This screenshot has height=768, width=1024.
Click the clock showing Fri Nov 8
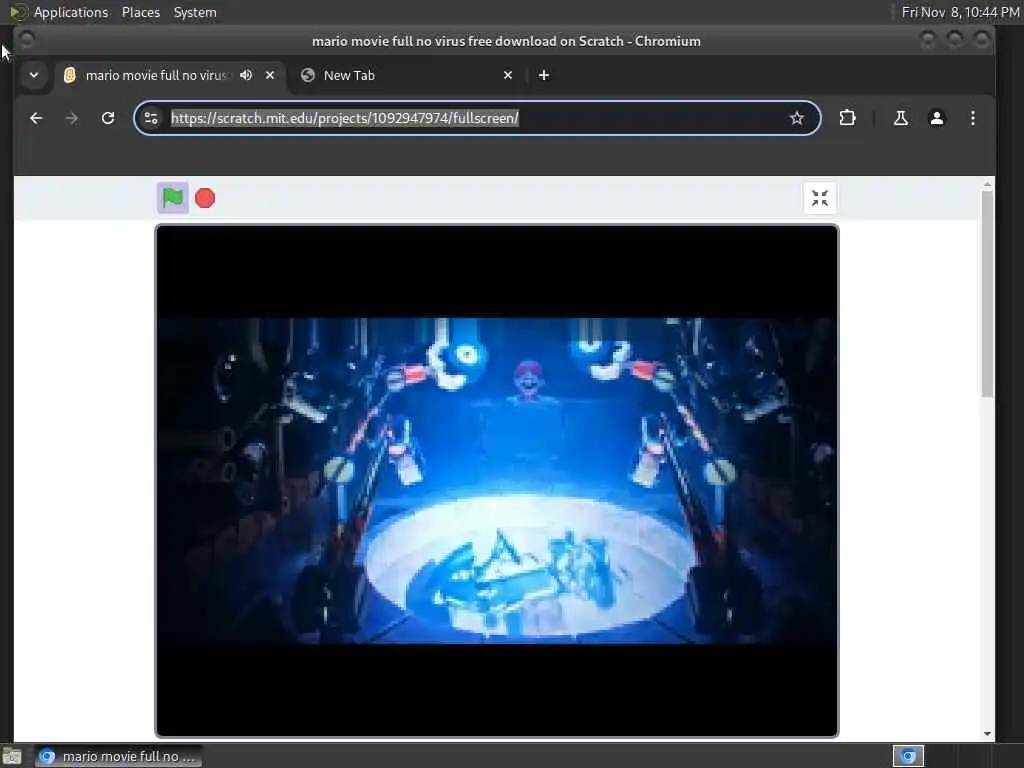click(960, 12)
